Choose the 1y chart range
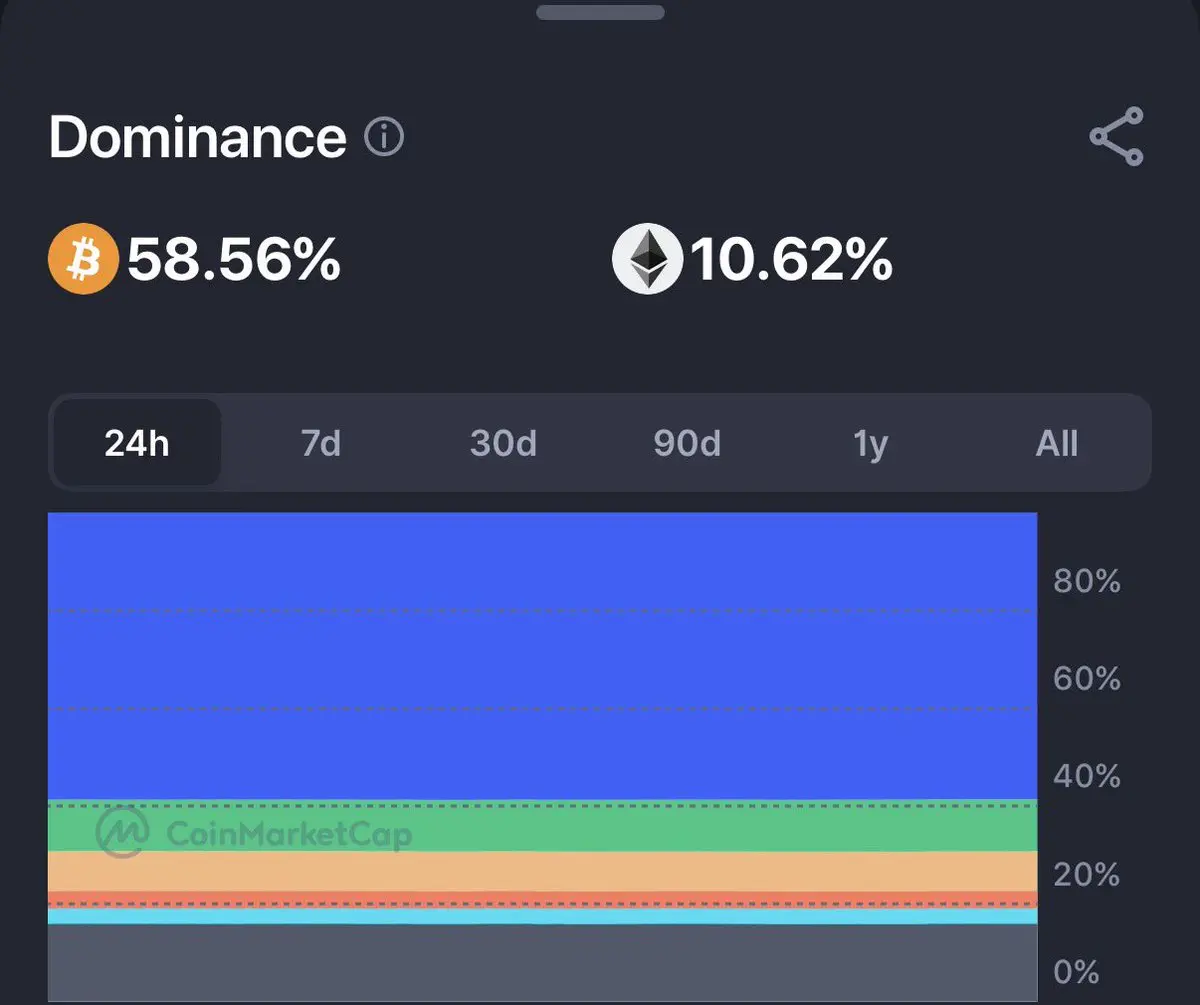Image resolution: width=1200 pixels, height=1005 pixels. (870, 443)
